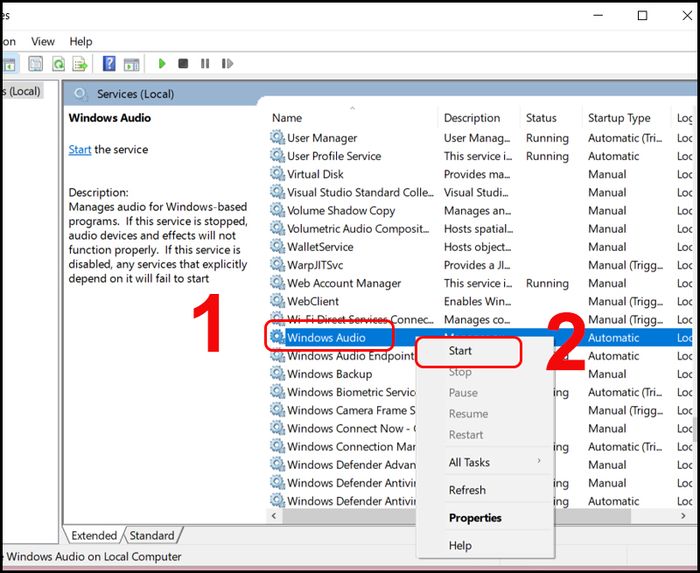This screenshot has height=573, width=700.
Task: Click the Refresh toolbar icon with green arrows
Action: coord(58,64)
